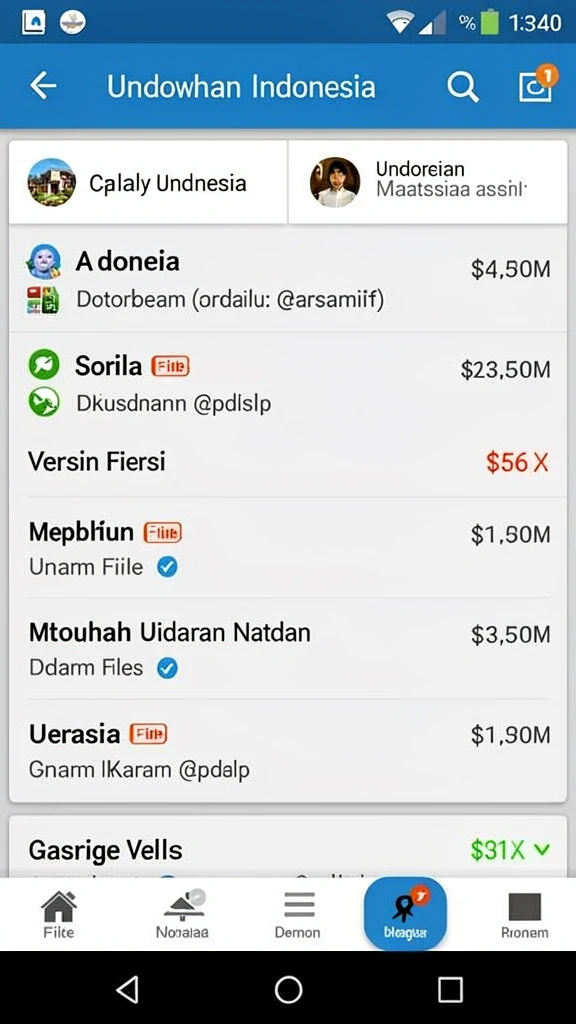
Task: Tap Android home circle button
Action: click(288, 989)
